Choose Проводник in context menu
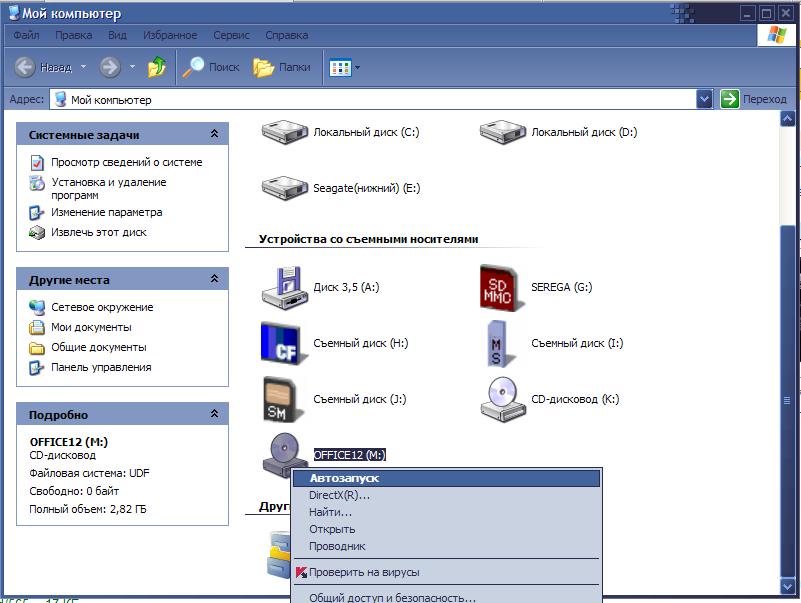Screen dimensions: 801x603 (x=447, y=546)
